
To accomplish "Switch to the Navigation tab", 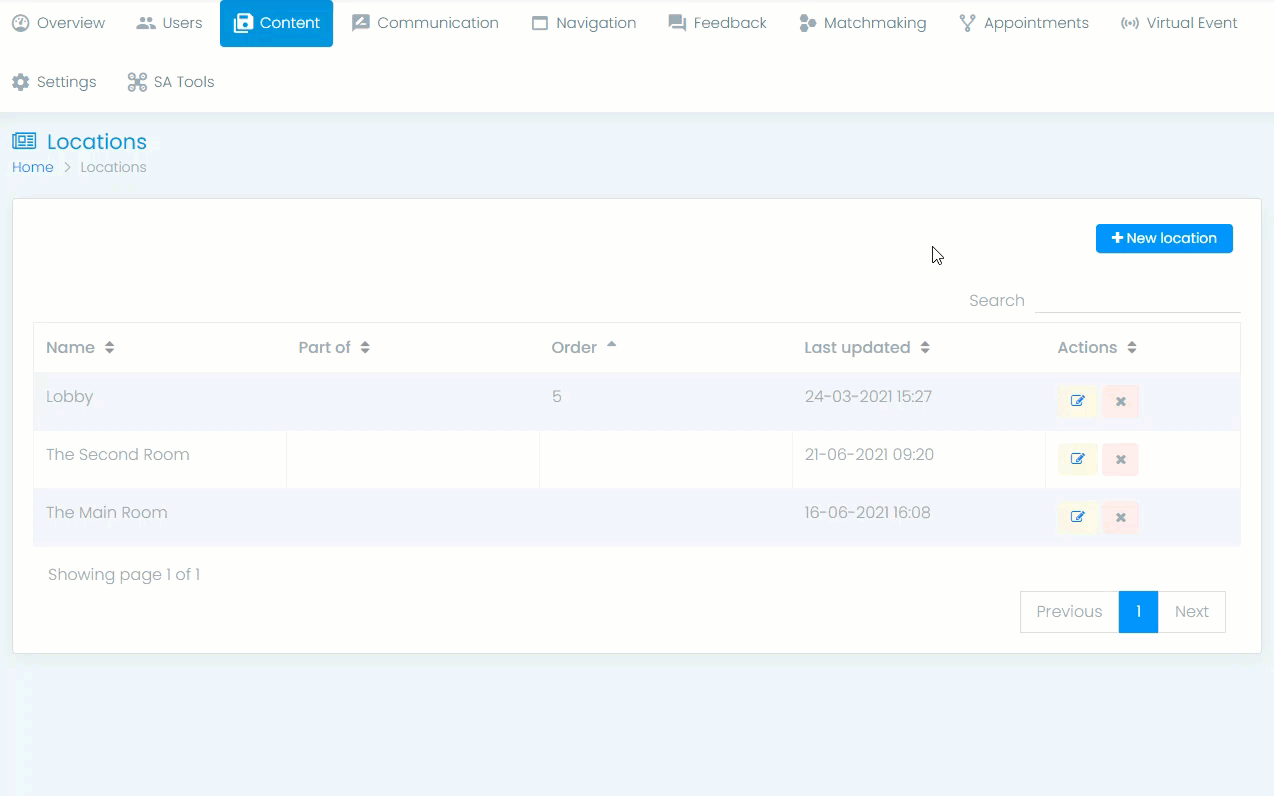I will coord(584,23).
